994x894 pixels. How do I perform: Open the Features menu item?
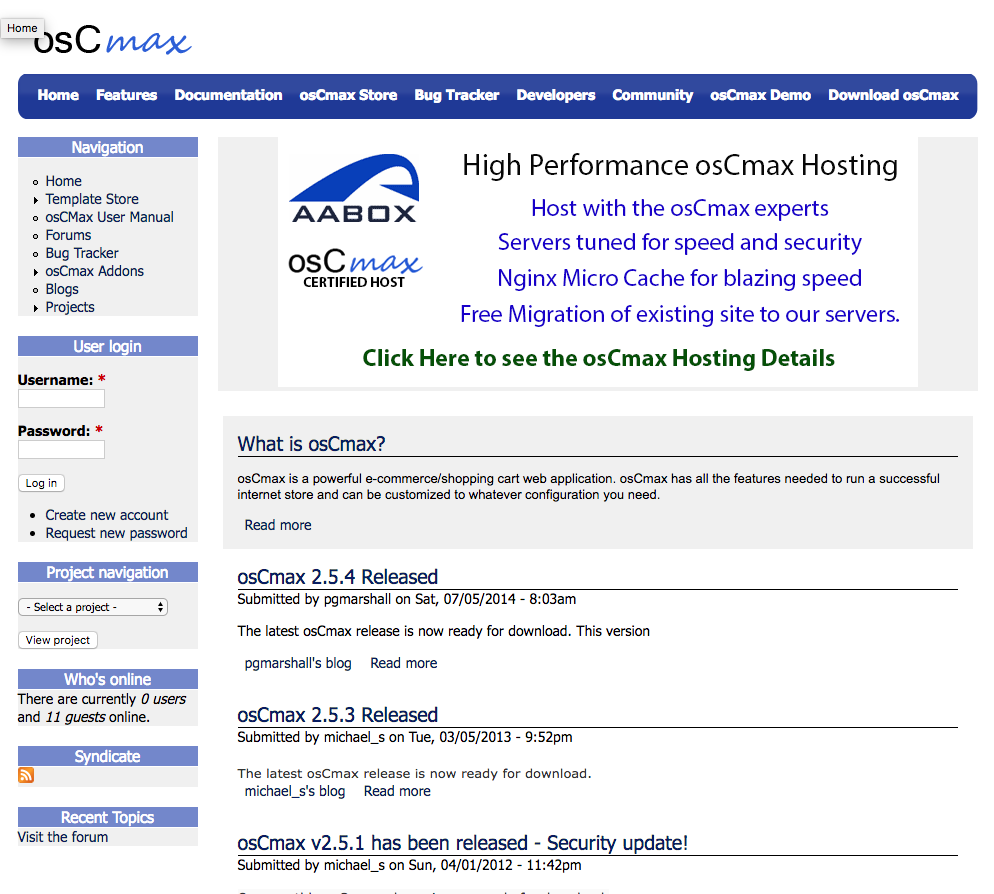pos(127,95)
